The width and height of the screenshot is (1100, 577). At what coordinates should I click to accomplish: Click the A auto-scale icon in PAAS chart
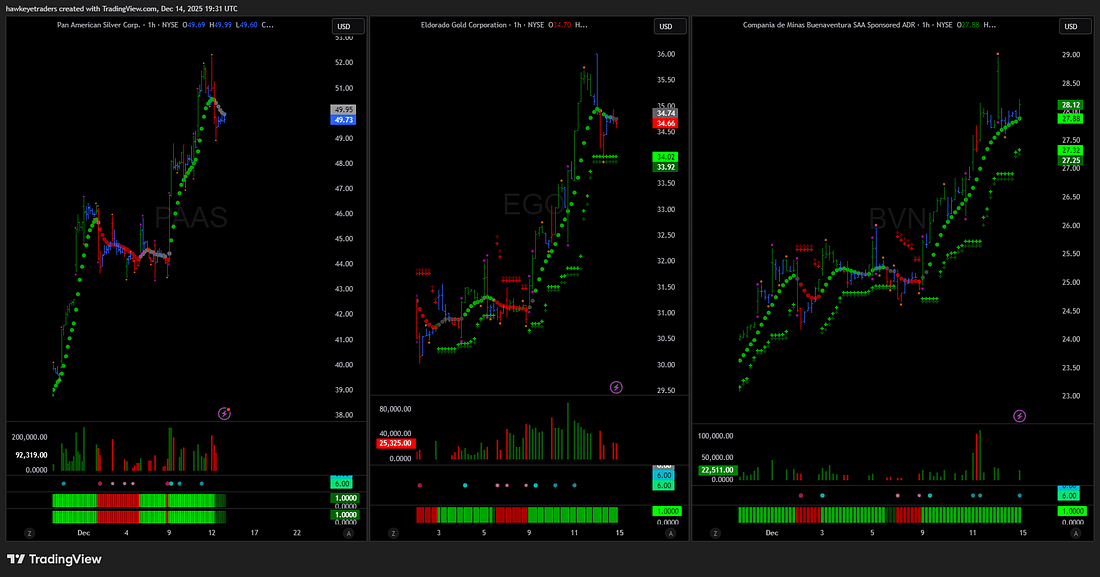click(349, 533)
